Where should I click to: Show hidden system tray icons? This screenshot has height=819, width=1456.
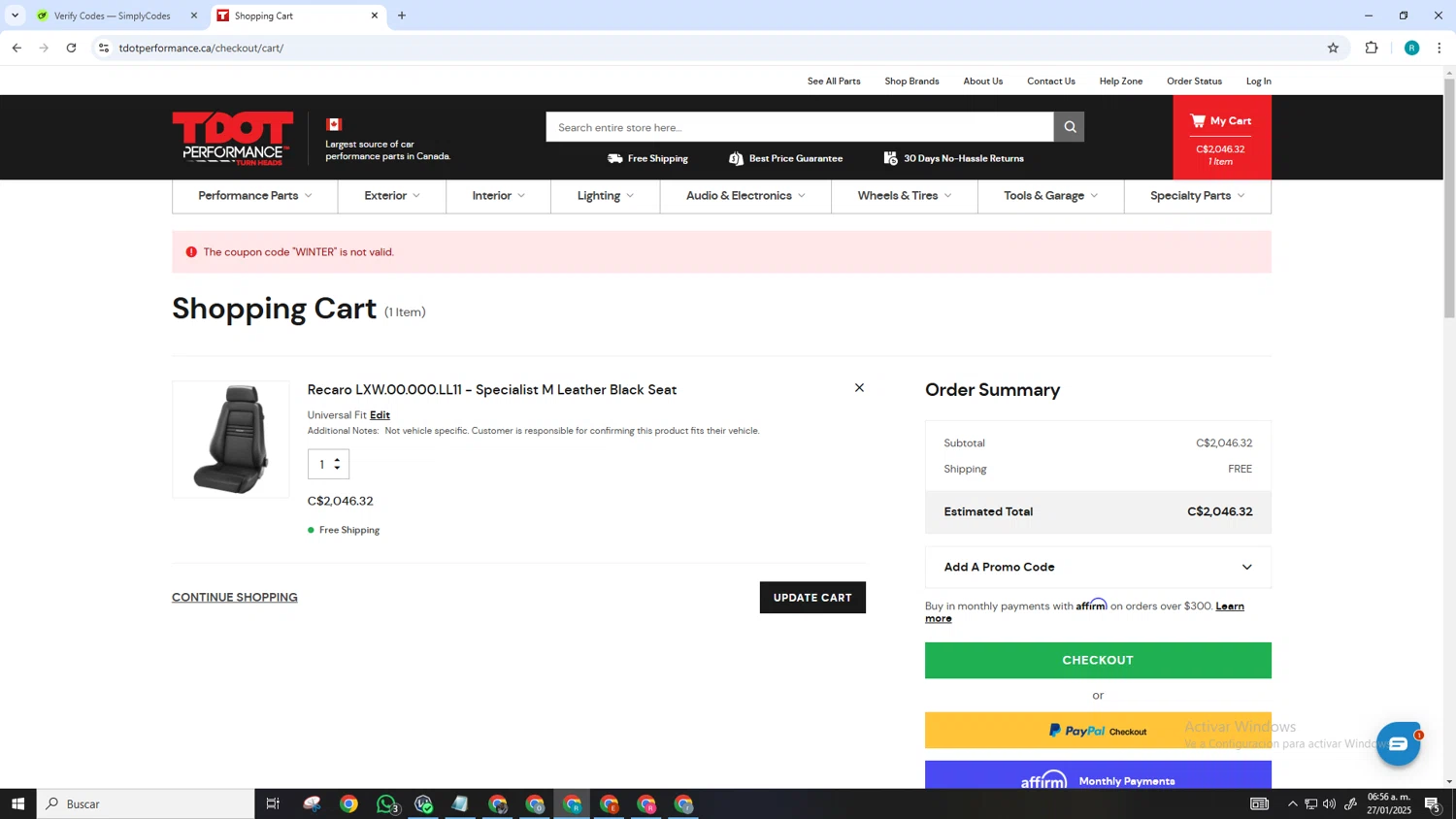coord(1292,803)
